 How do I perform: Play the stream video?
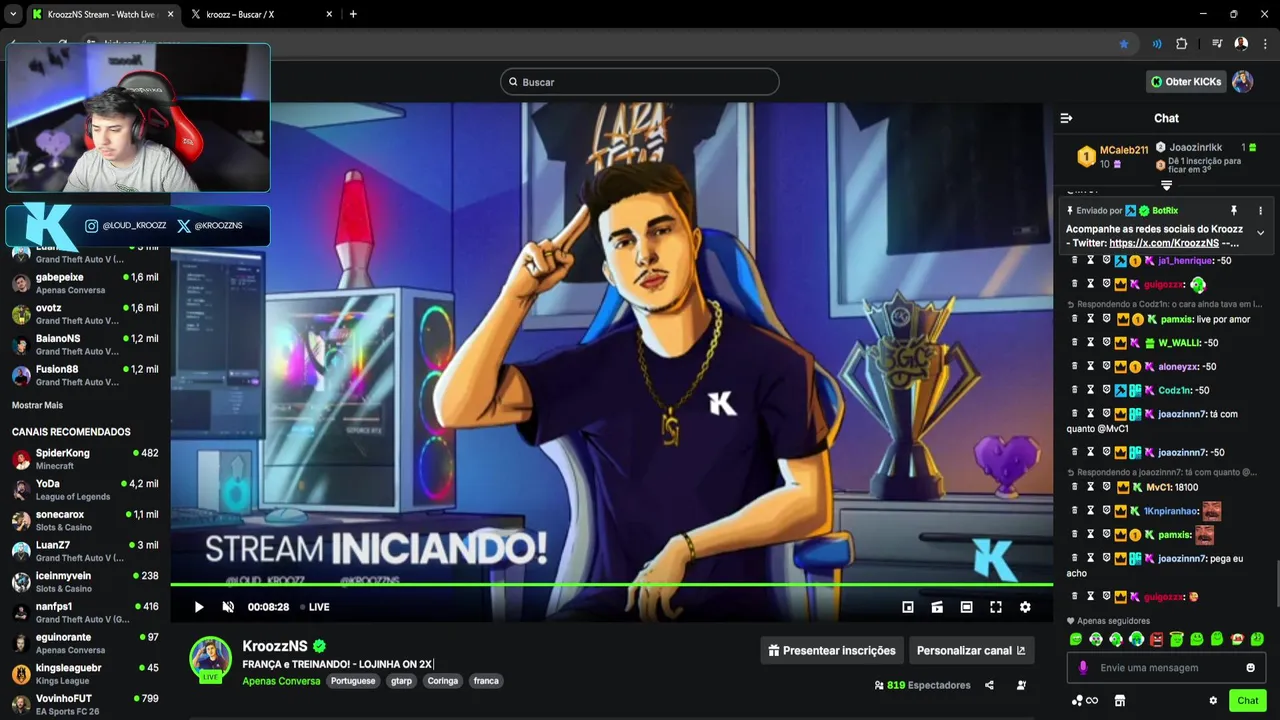[198, 607]
